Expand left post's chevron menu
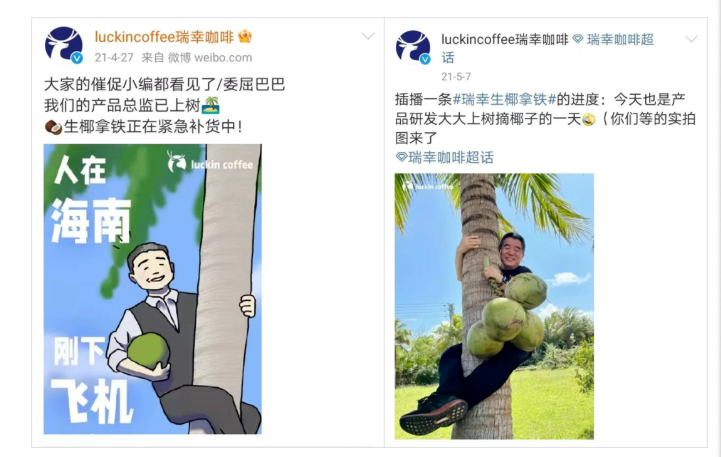The width and height of the screenshot is (721, 457). (368, 36)
